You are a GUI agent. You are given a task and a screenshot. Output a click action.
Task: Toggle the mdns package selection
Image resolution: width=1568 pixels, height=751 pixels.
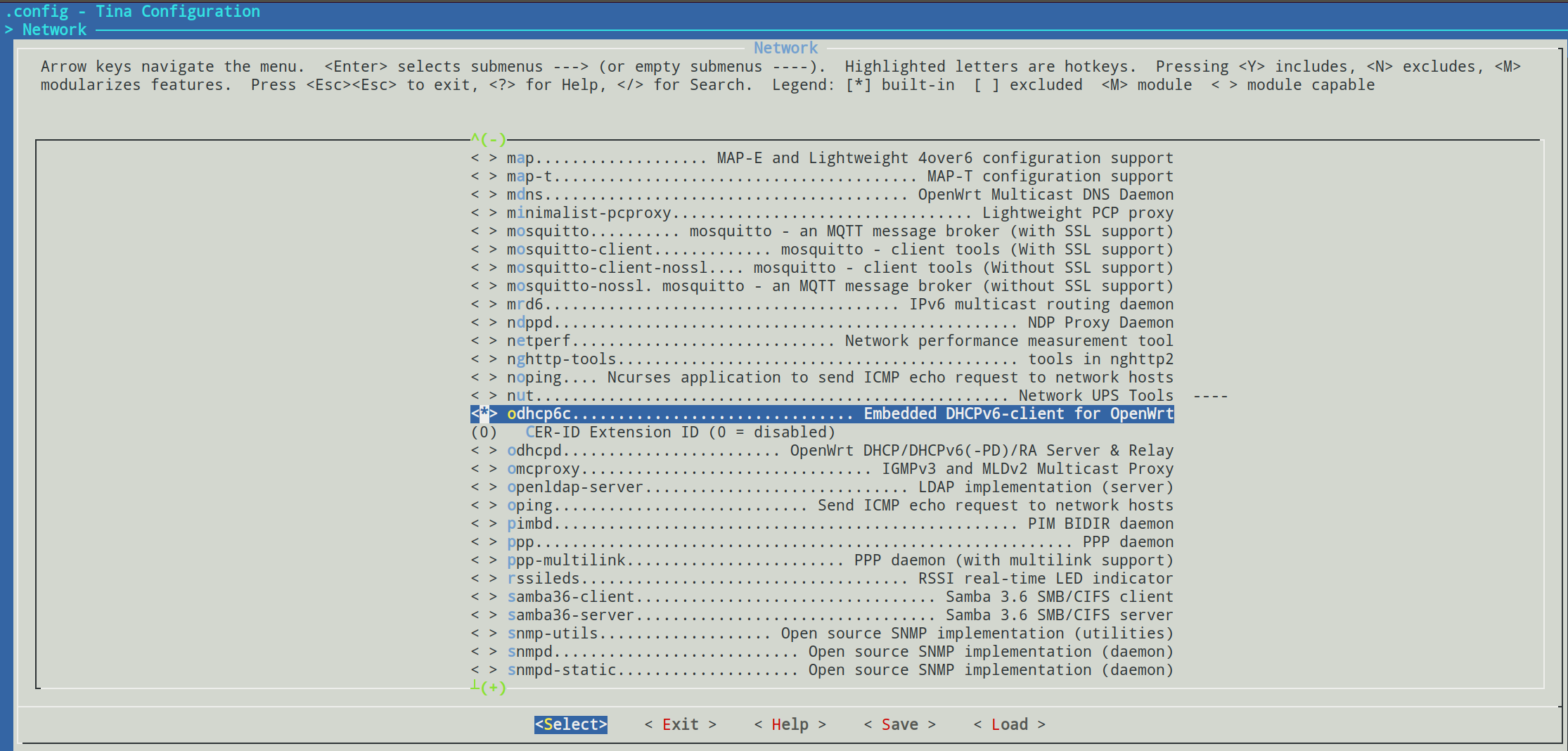[x=484, y=195]
